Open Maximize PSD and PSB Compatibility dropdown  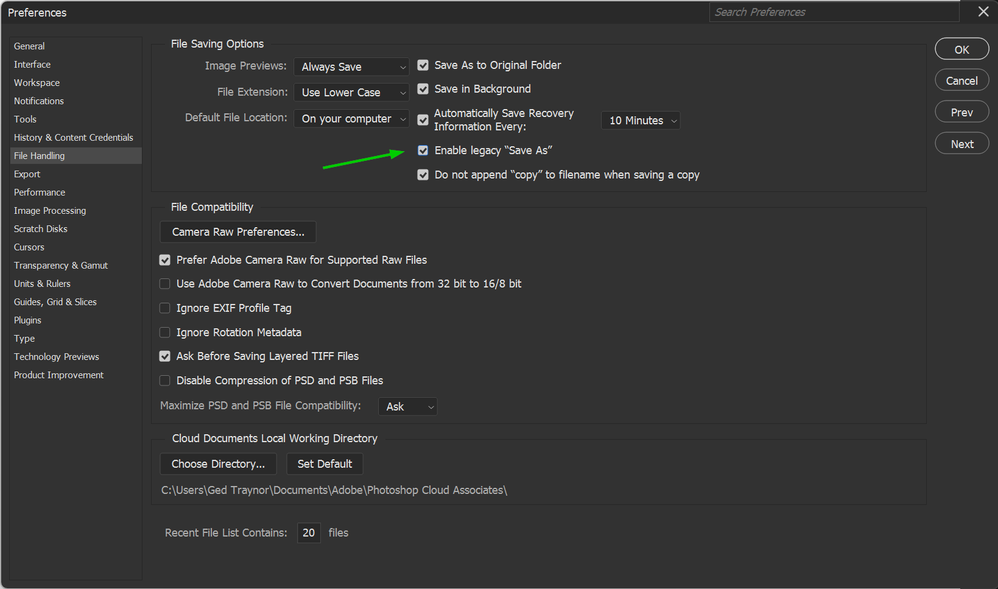click(x=408, y=407)
